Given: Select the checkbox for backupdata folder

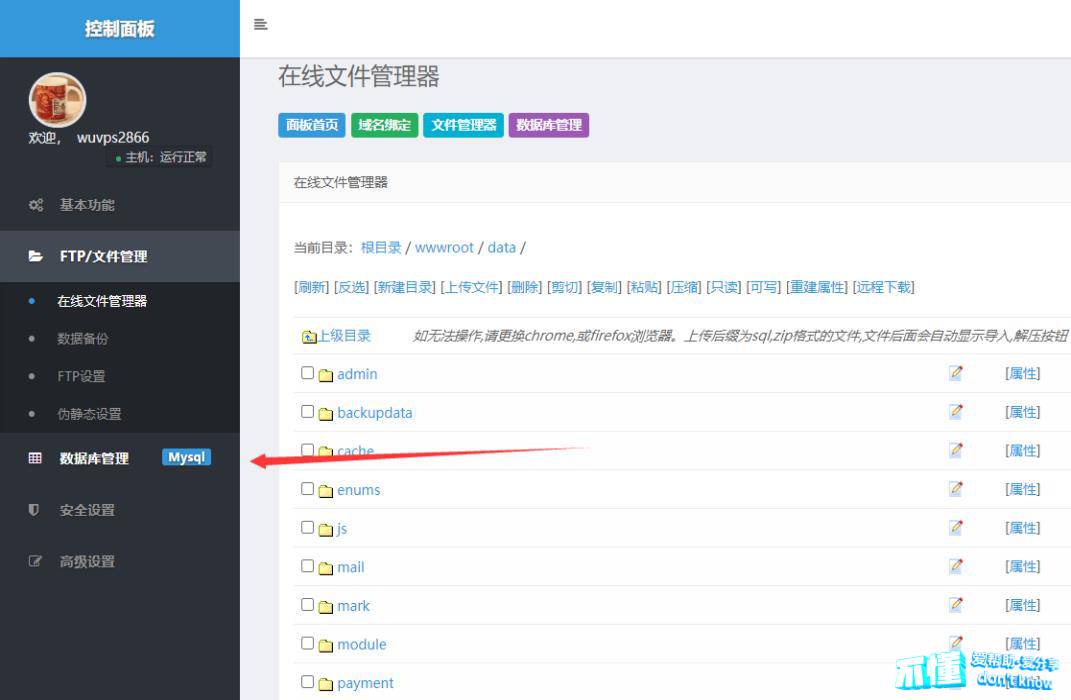Looking at the screenshot, I should [x=308, y=412].
